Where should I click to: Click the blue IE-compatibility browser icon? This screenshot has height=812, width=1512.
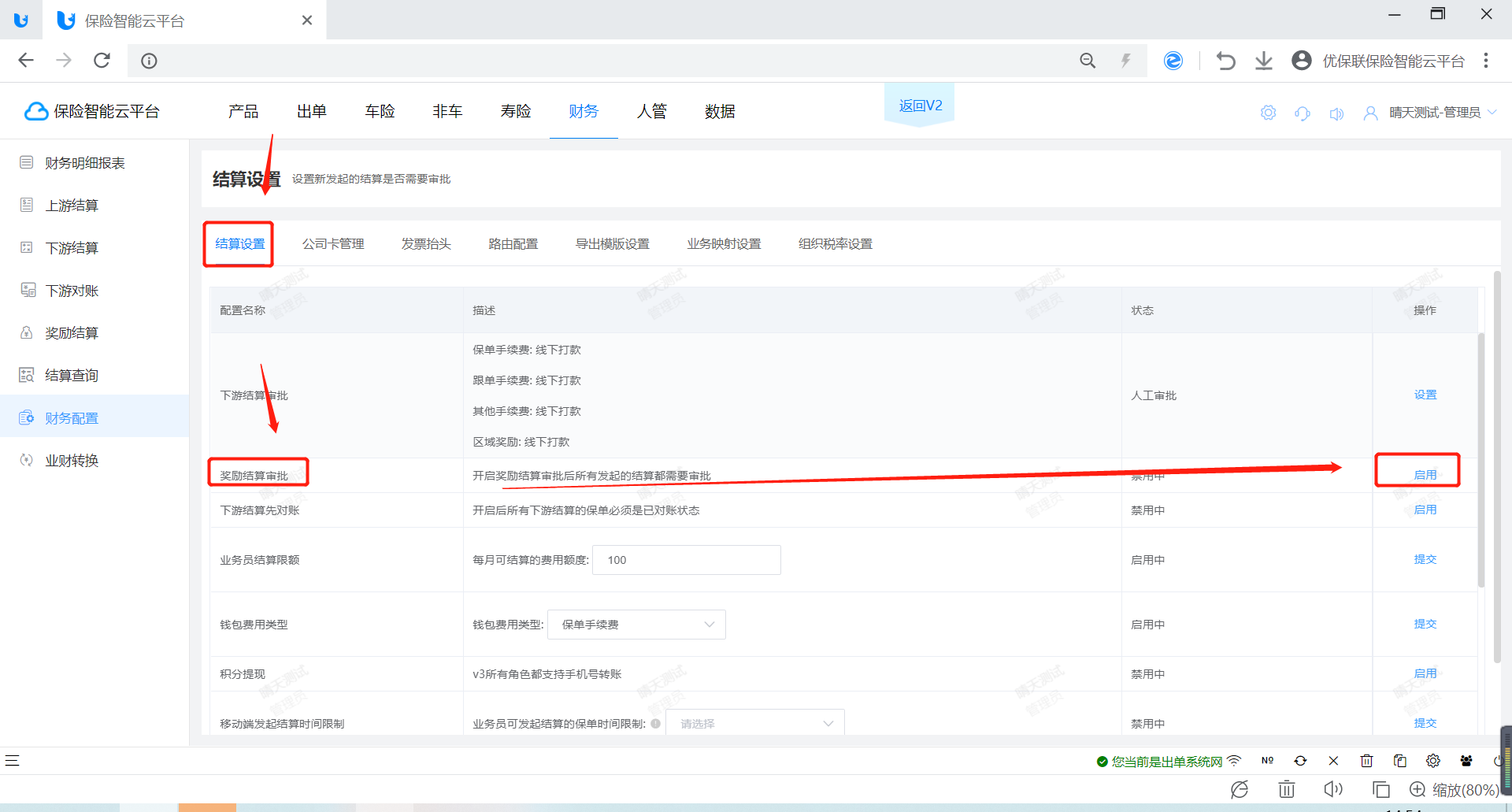[x=1173, y=61]
